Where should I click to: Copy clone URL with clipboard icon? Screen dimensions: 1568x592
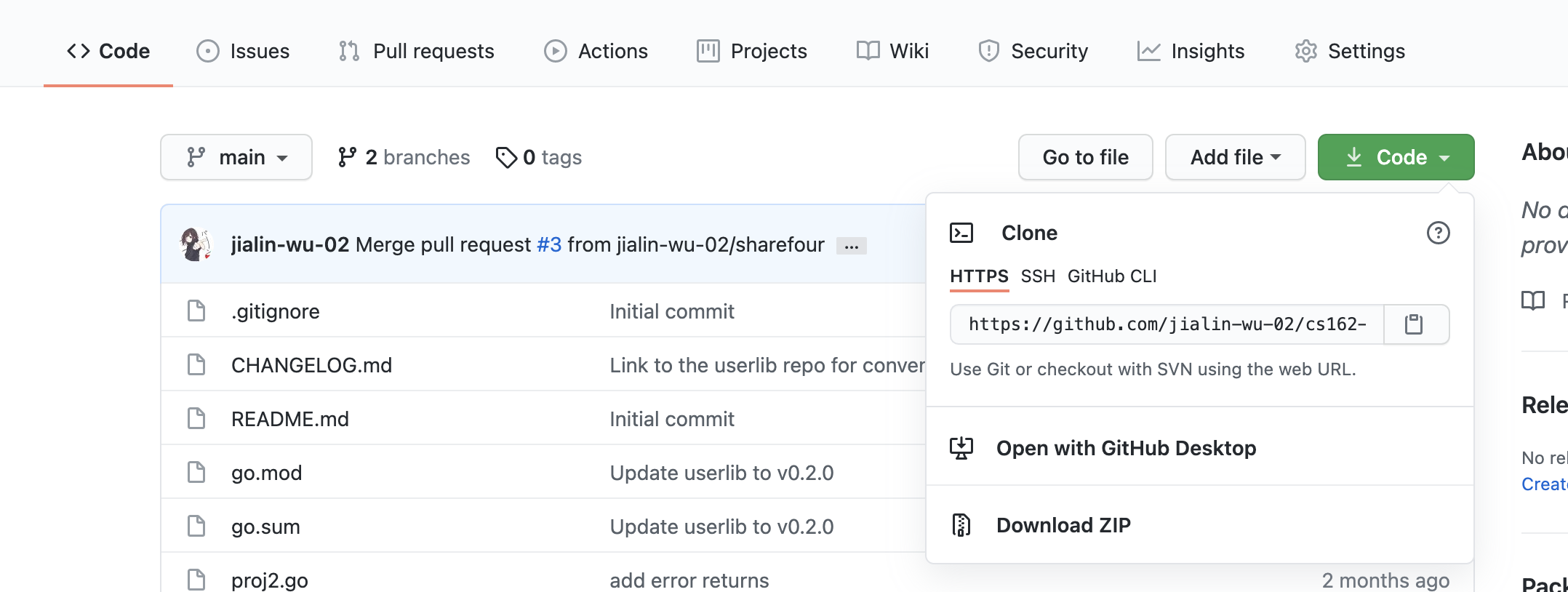[x=1414, y=324]
